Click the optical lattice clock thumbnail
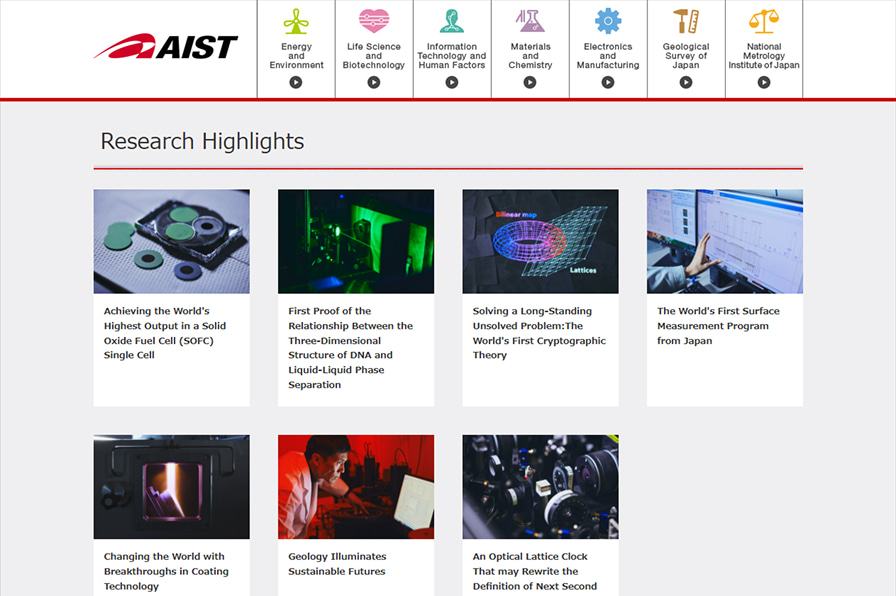 [x=540, y=486]
